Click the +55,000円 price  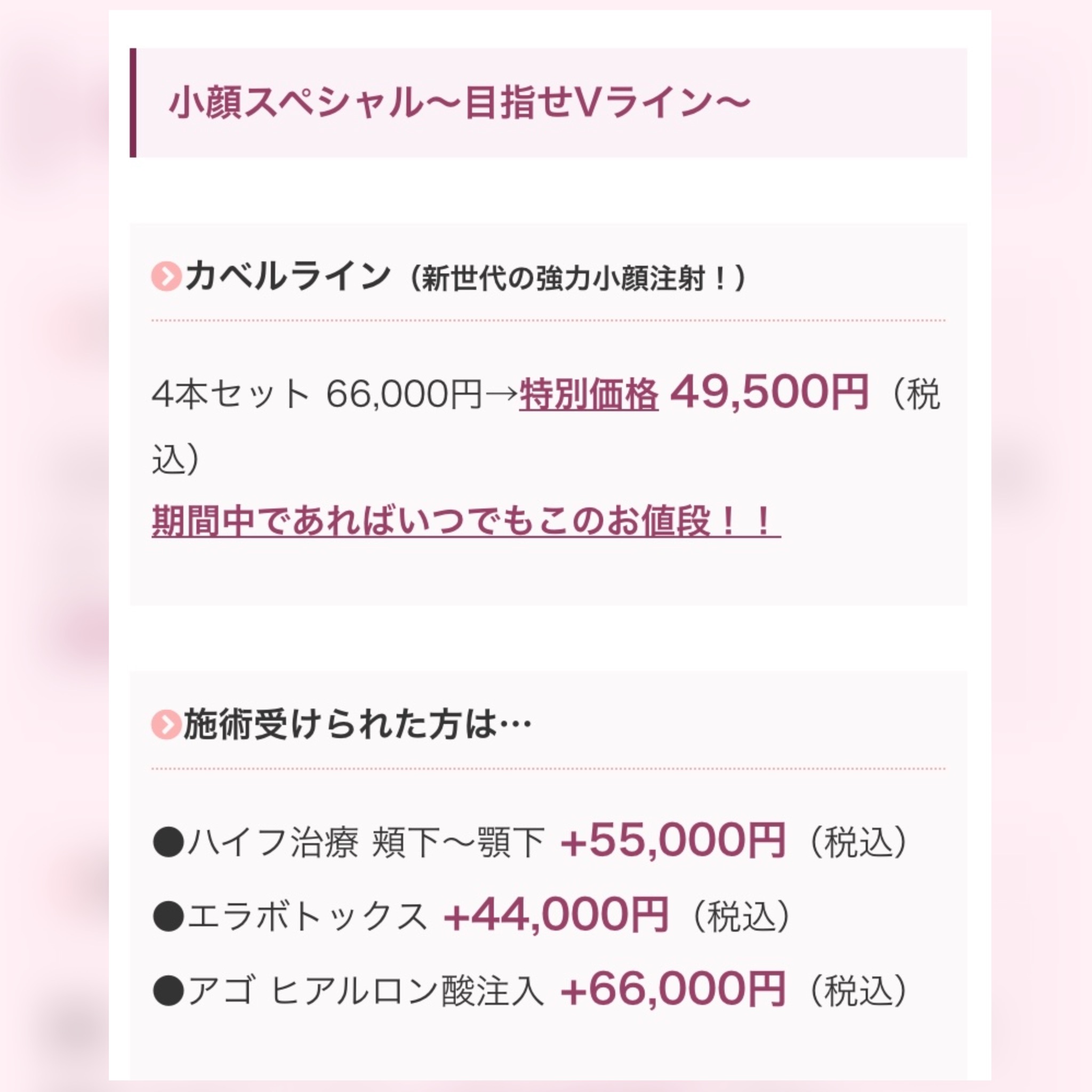pos(672,841)
